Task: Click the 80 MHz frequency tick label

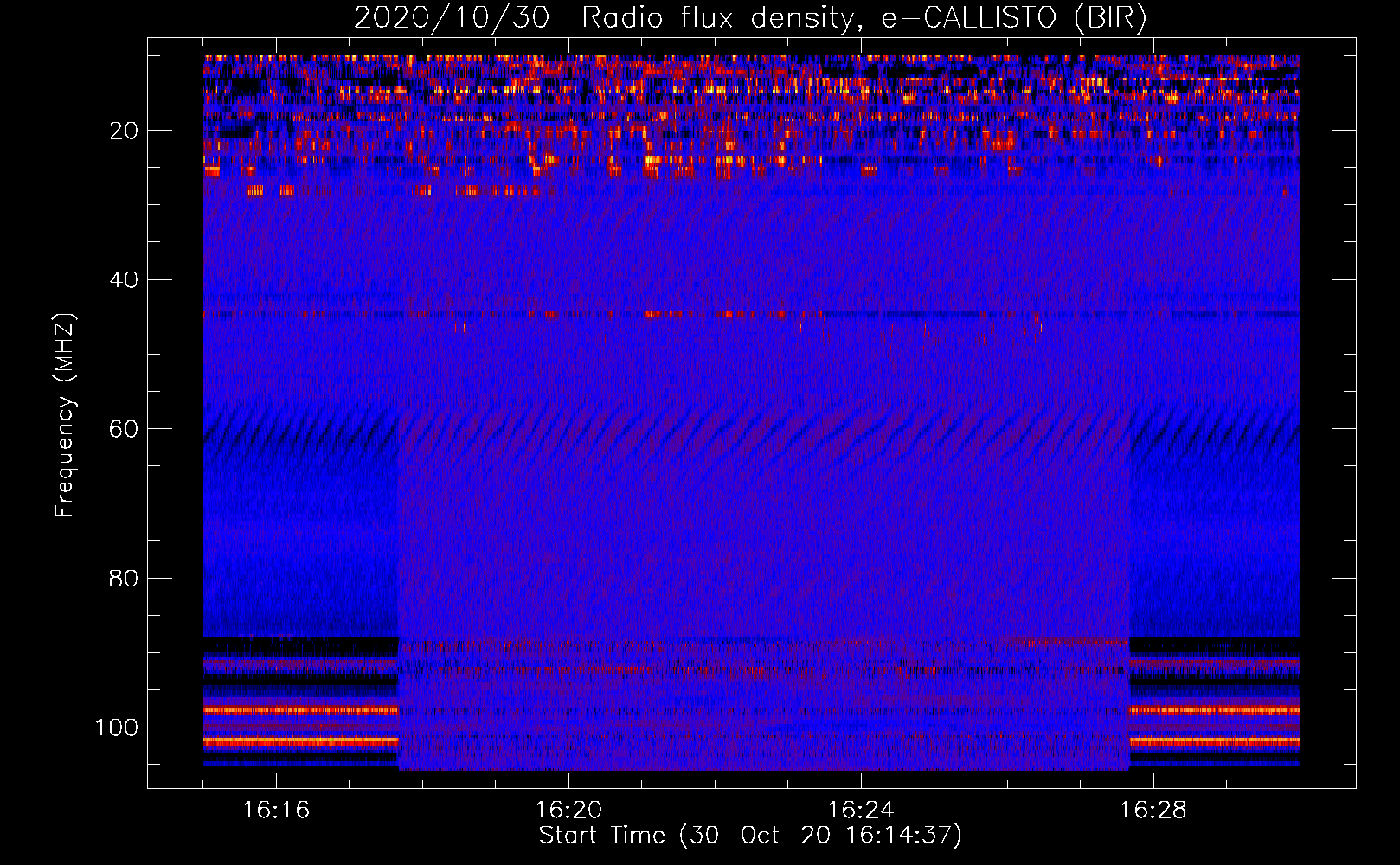Action: (x=124, y=578)
